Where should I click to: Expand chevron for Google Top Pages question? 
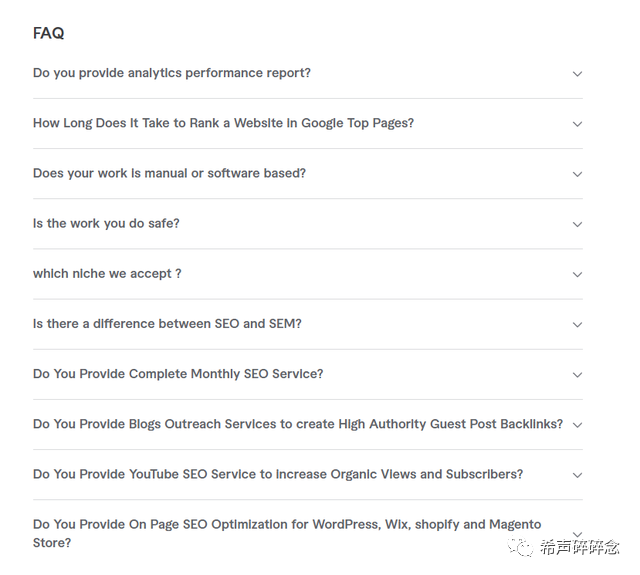577,124
